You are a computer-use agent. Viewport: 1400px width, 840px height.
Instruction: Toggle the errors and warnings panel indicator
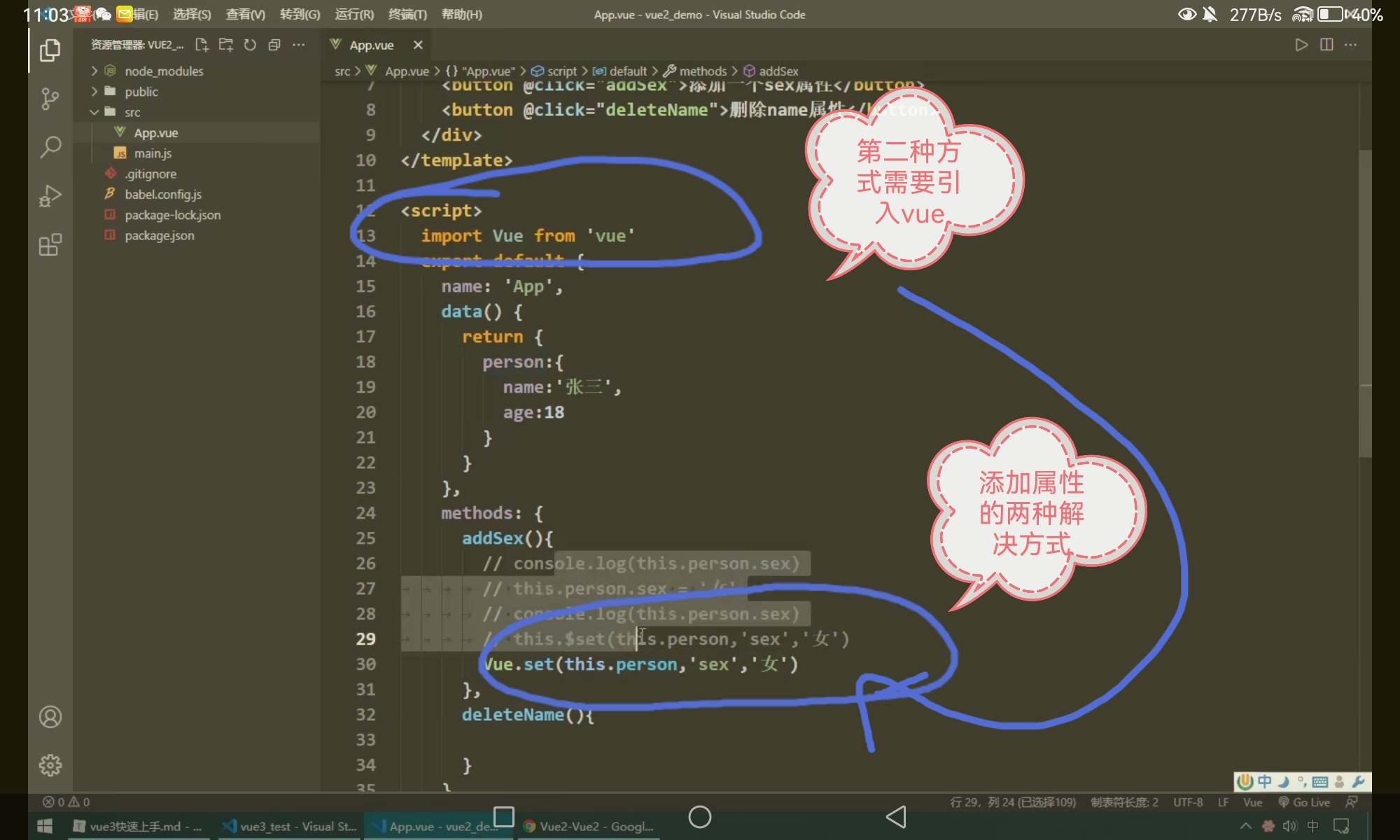coord(66,802)
